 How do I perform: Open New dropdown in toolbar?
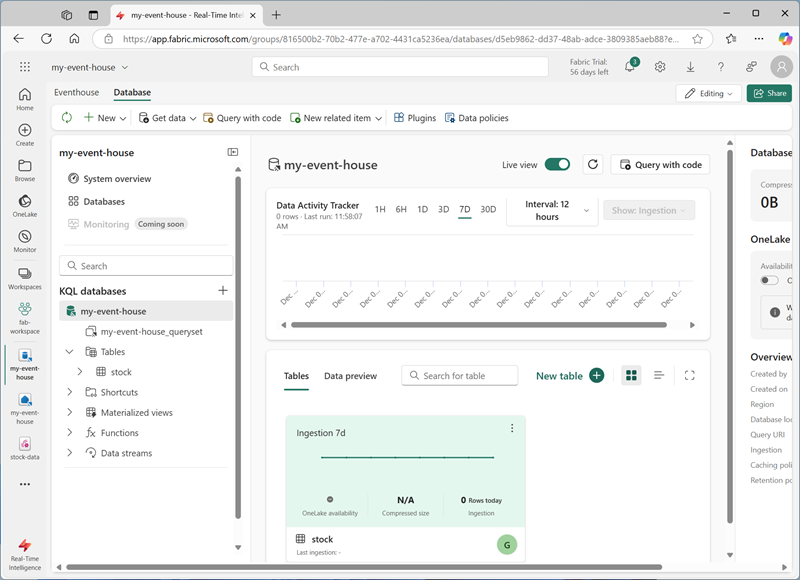coord(105,118)
